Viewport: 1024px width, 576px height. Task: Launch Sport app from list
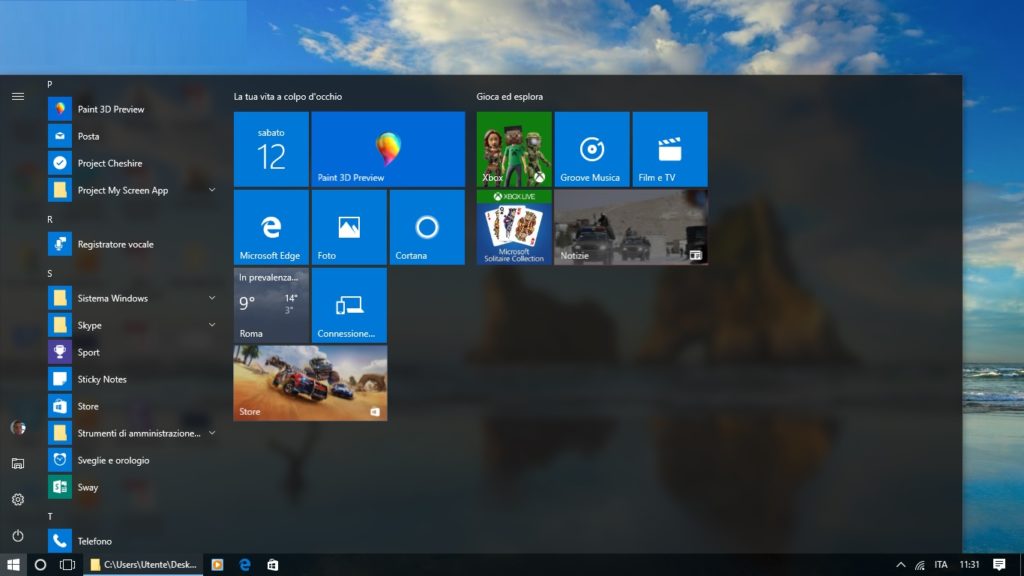pos(131,352)
